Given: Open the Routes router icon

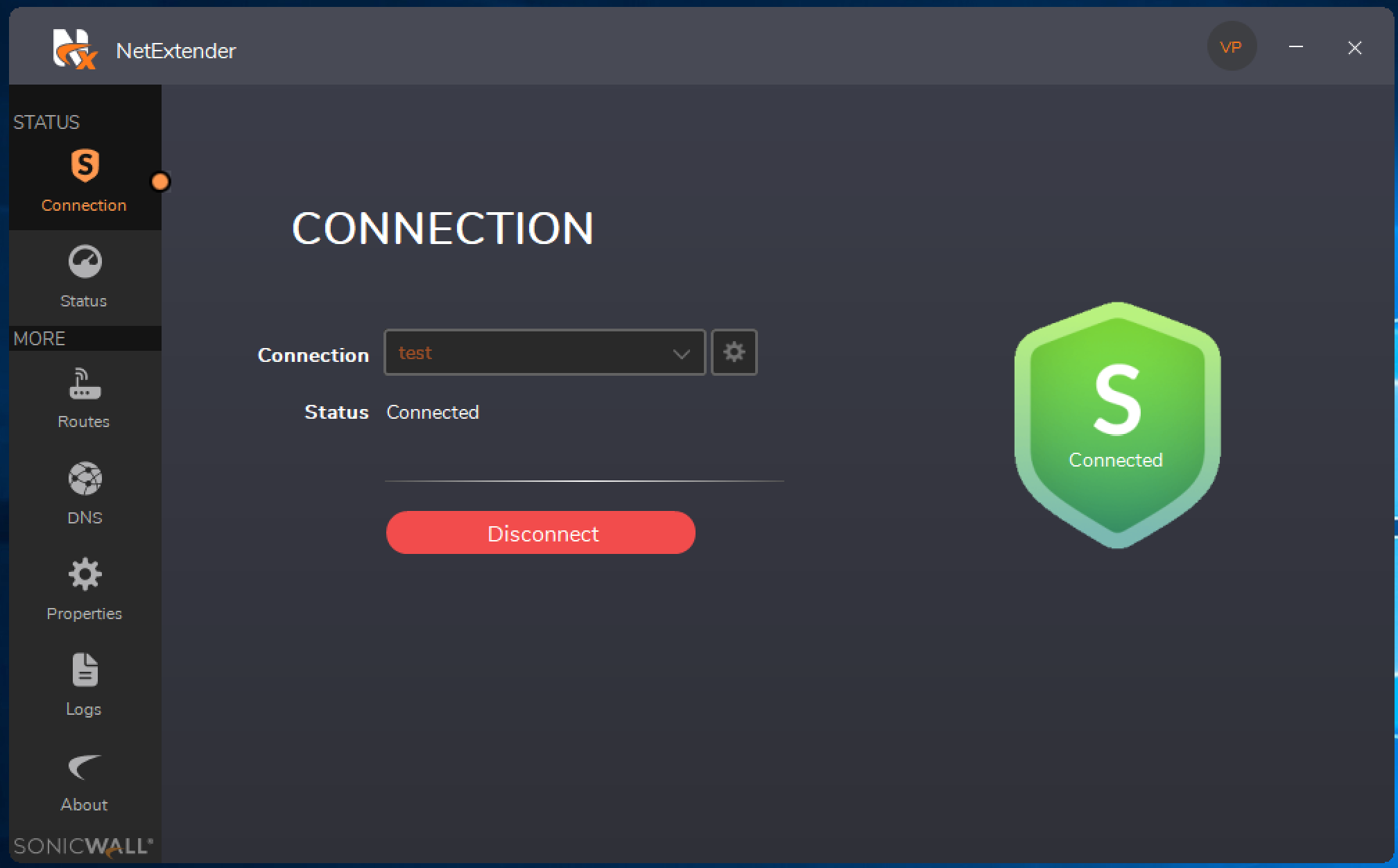Looking at the screenshot, I should pos(85,384).
